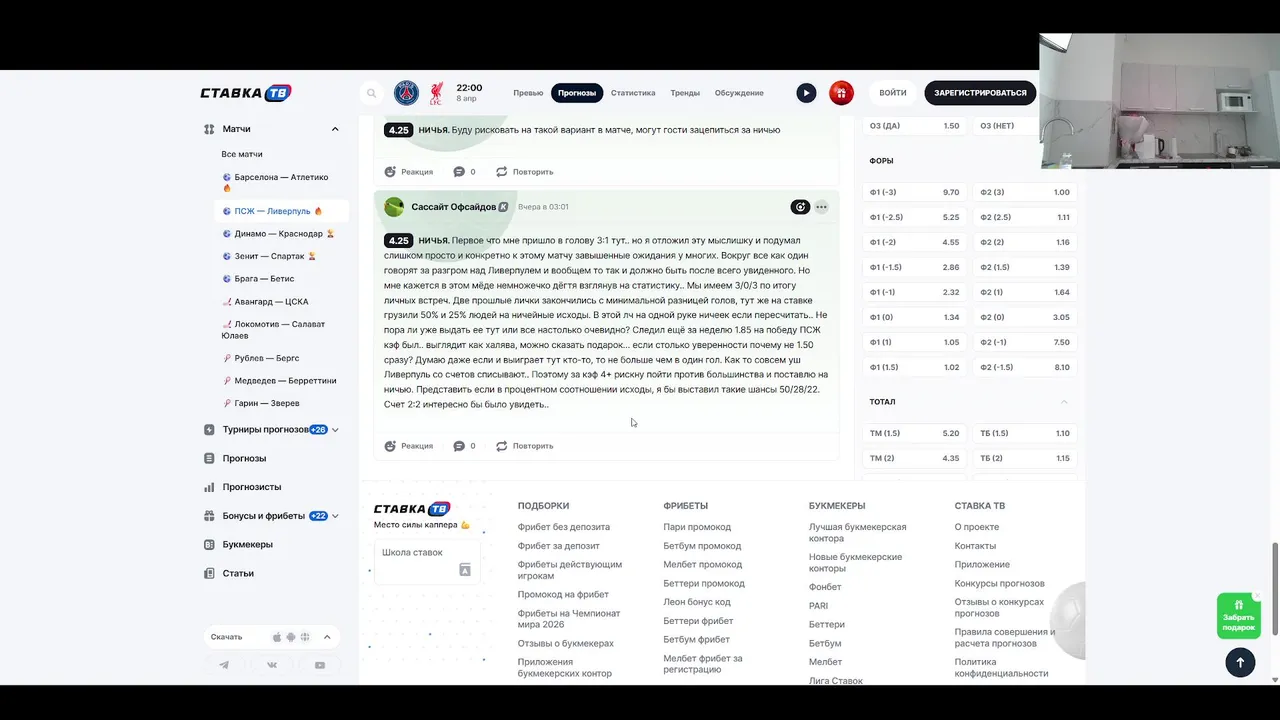Viewport: 1280px width, 720px height.
Task: Expand the Скачать apps panel chevron
Action: [x=326, y=637]
